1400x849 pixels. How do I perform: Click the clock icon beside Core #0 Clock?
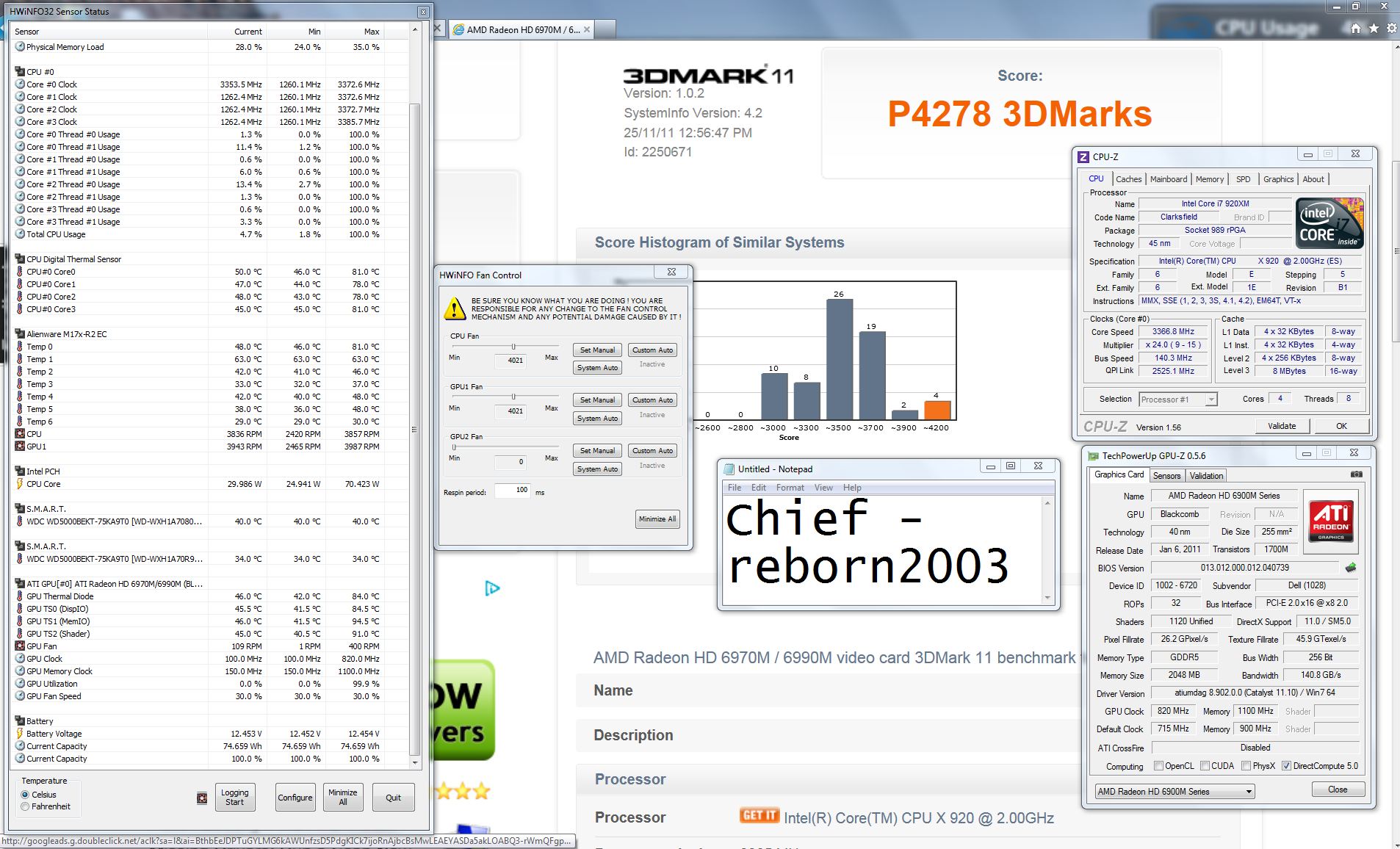[x=20, y=84]
